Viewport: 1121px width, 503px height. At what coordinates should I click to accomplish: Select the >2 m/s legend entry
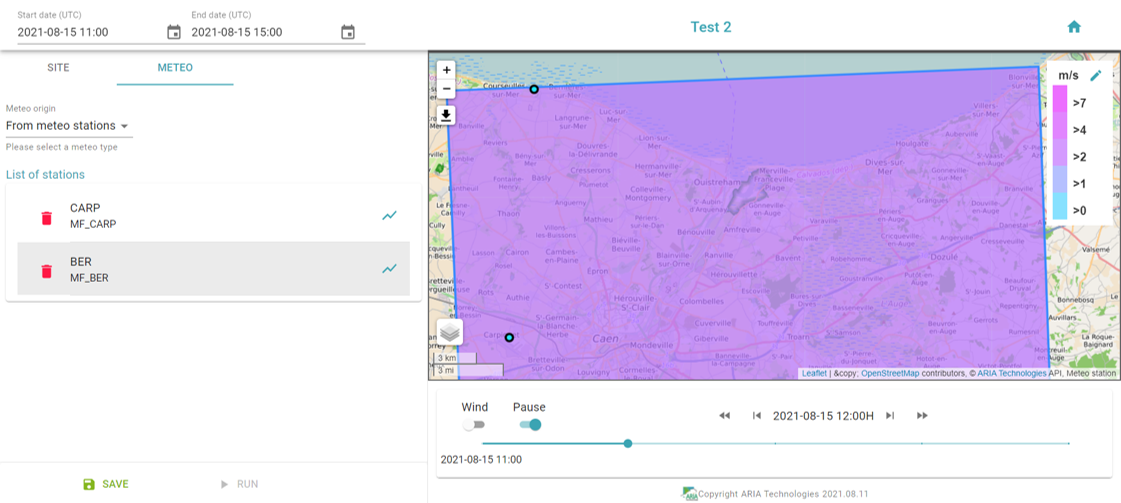[x=1080, y=157]
